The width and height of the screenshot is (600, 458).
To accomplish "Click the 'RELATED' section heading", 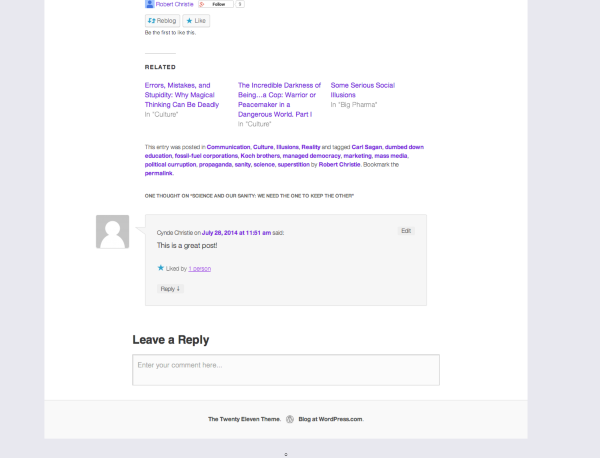I will point(160,67).
